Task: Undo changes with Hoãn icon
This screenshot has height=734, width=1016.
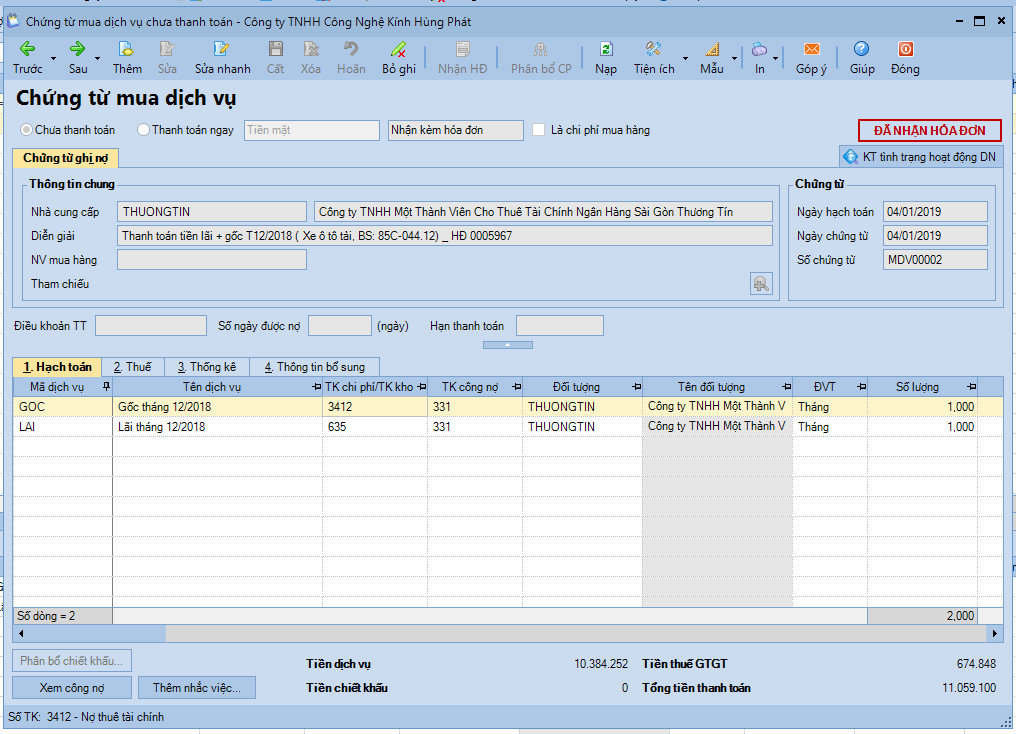Action: click(351, 49)
